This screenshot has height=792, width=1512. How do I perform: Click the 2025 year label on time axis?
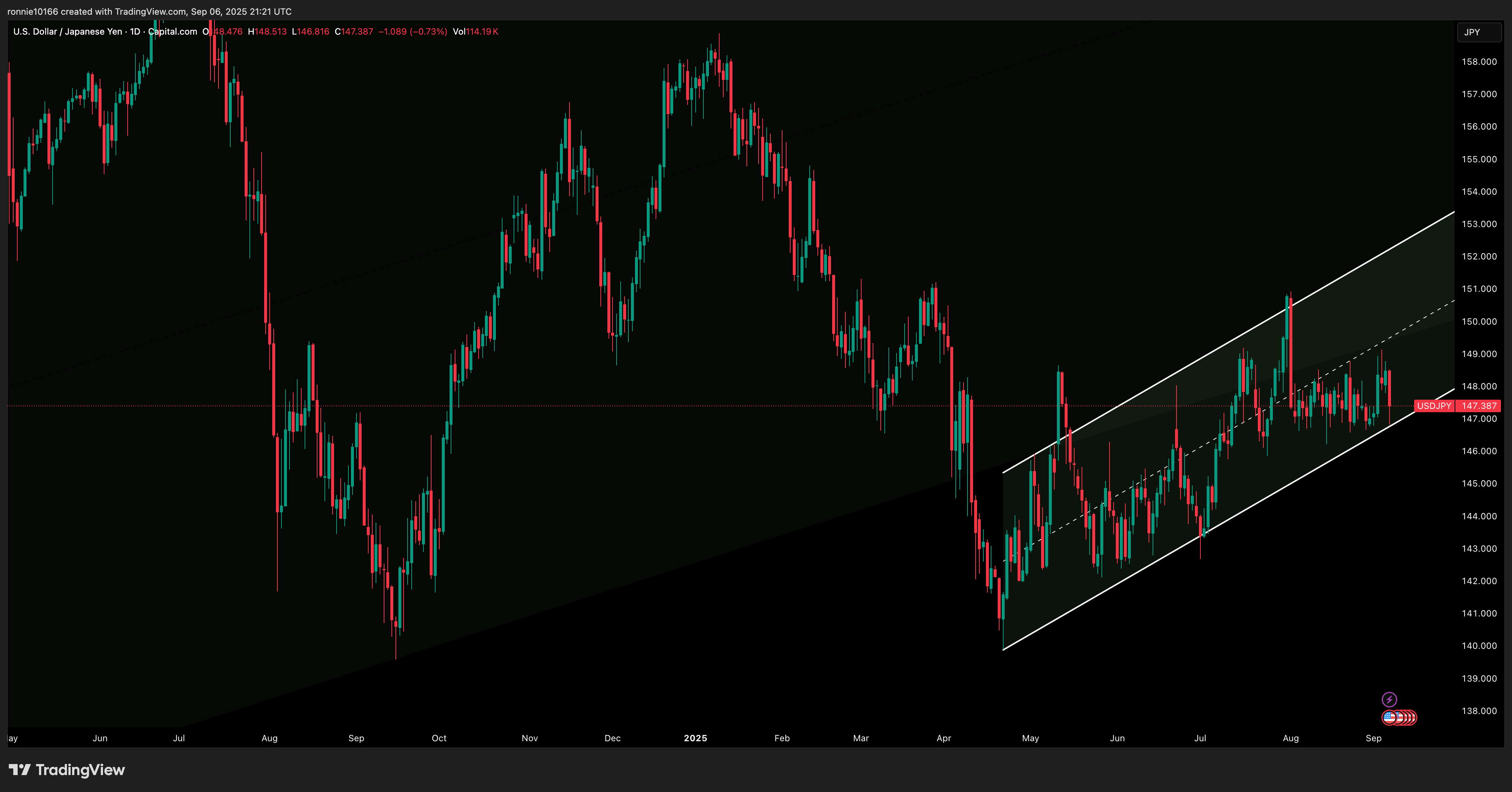click(695, 738)
